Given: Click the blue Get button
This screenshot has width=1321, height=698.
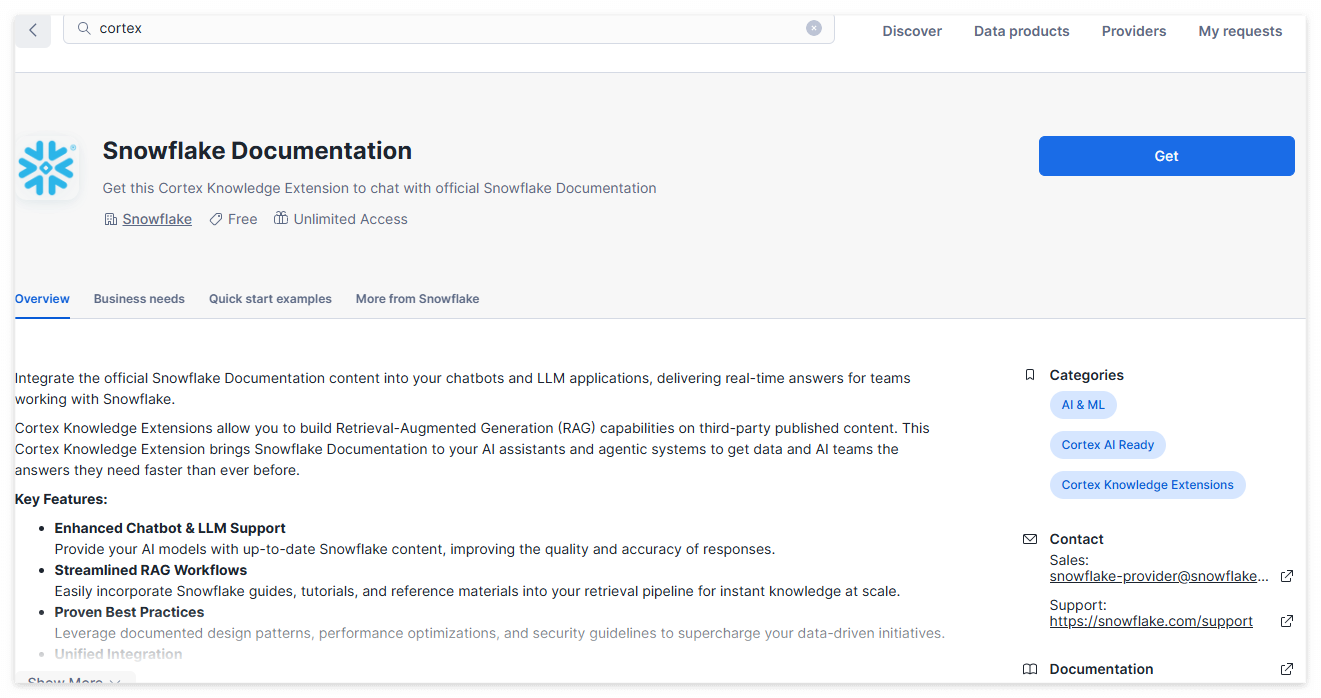Looking at the screenshot, I should [x=1167, y=156].
